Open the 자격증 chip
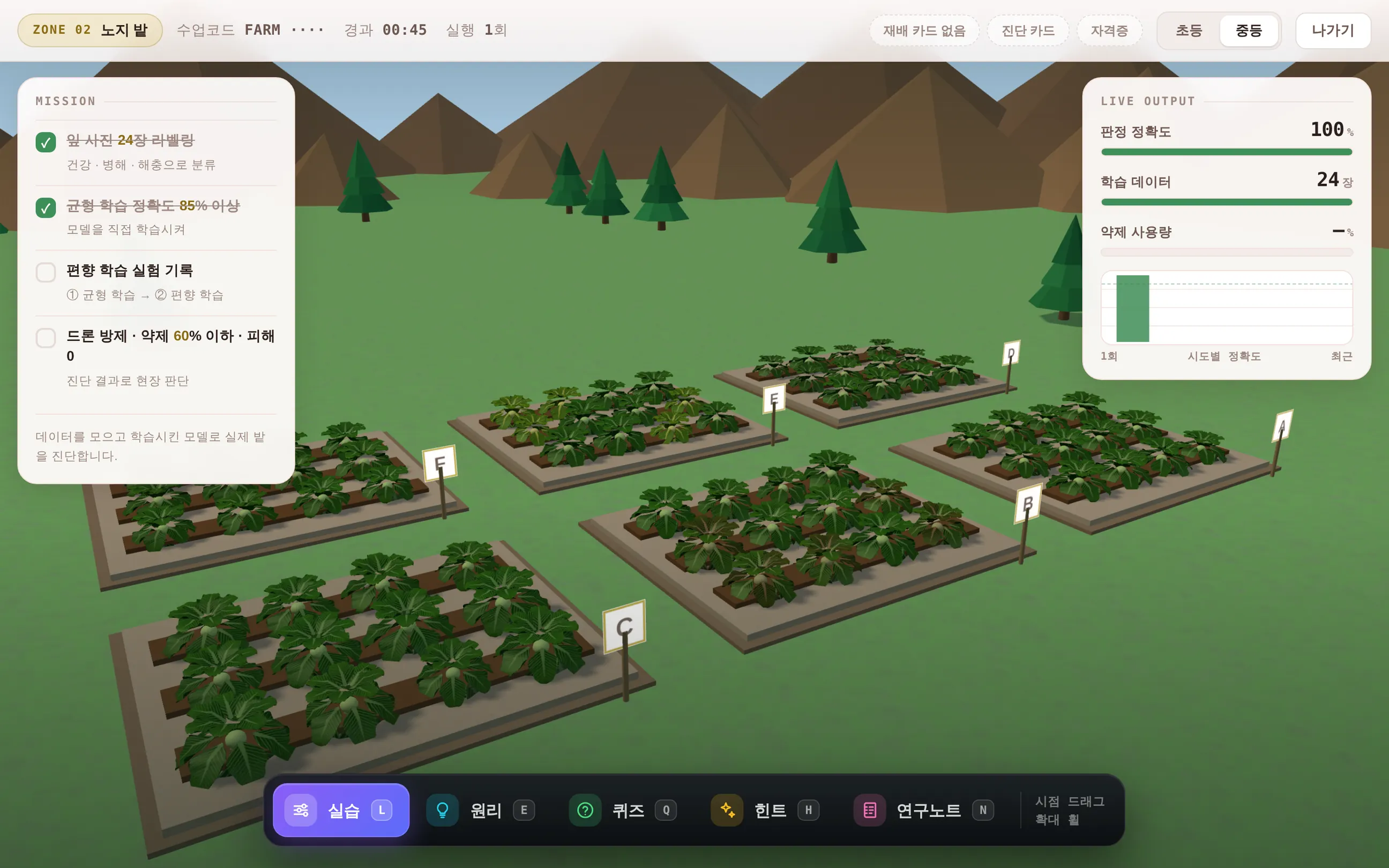Screen dimensions: 1389x868 [1109, 31]
